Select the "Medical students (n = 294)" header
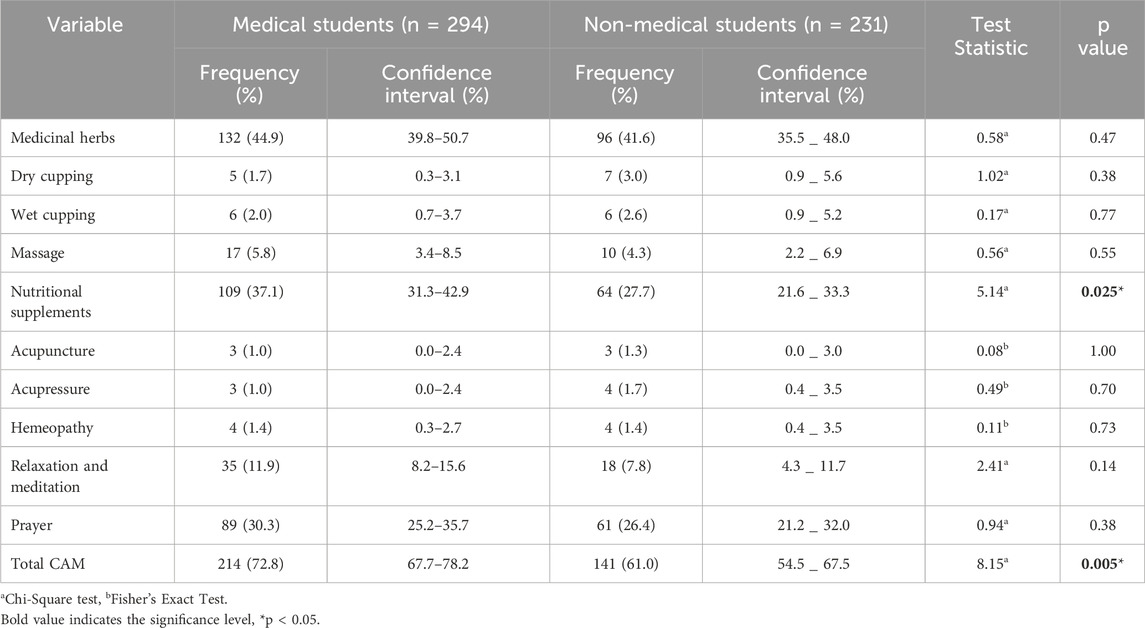 (x=360, y=23)
